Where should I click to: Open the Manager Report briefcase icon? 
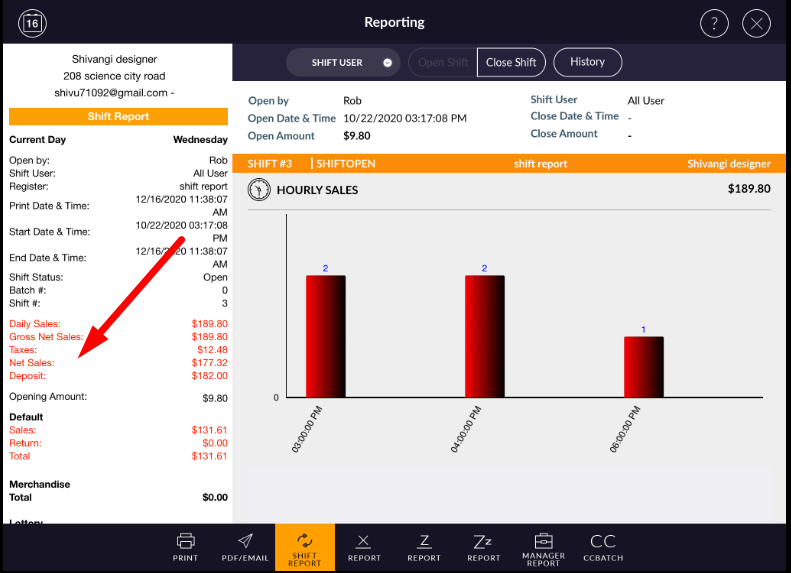click(544, 546)
